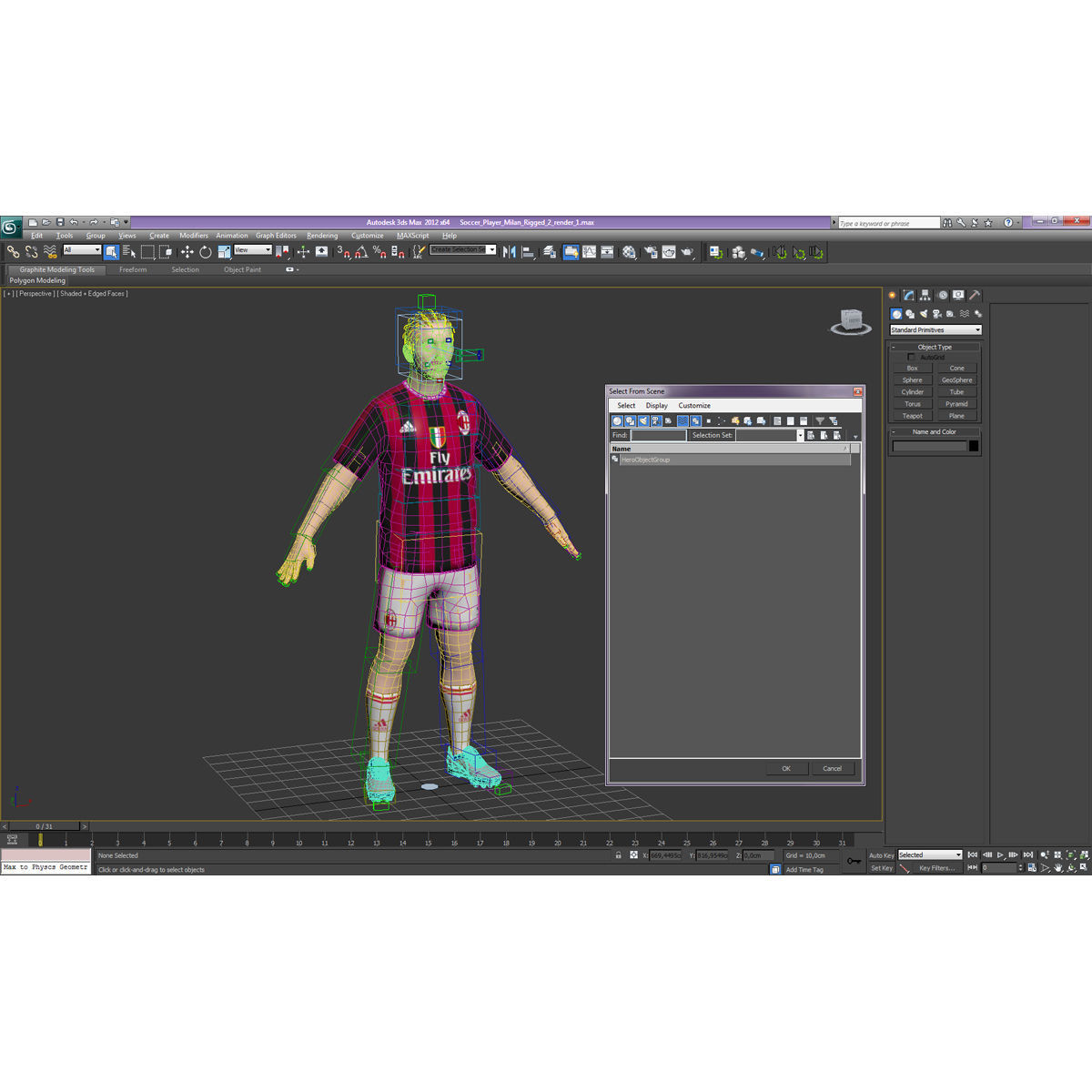Open the Rendered Frame Window icon
This screenshot has height=1092, width=1092.
pos(669,252)
